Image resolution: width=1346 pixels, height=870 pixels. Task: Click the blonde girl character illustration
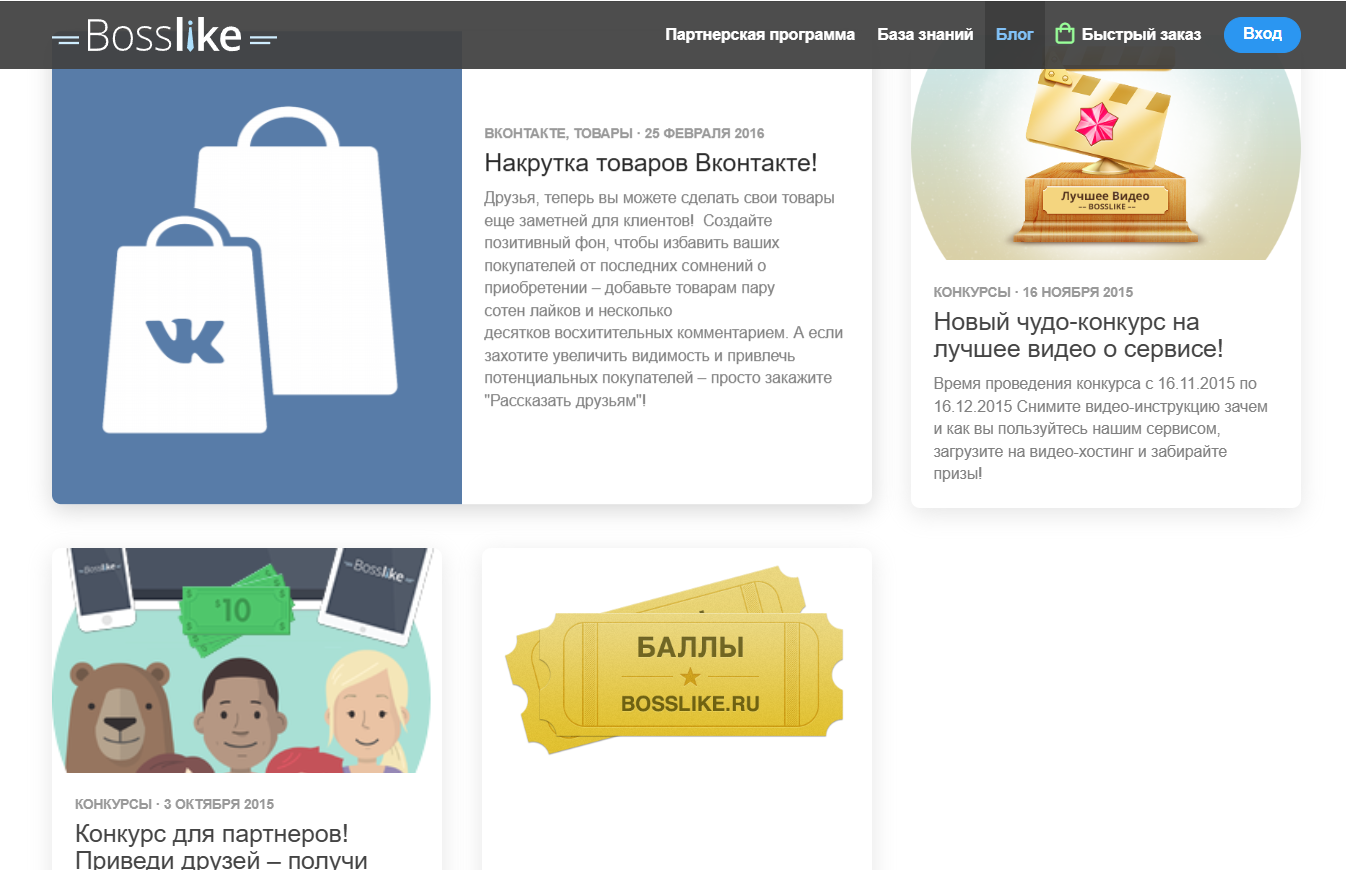[367, 717]
